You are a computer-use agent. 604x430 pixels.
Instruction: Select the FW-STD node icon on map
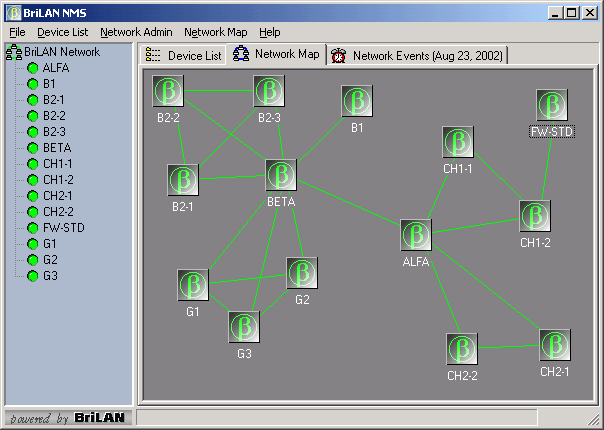(552, 105)
